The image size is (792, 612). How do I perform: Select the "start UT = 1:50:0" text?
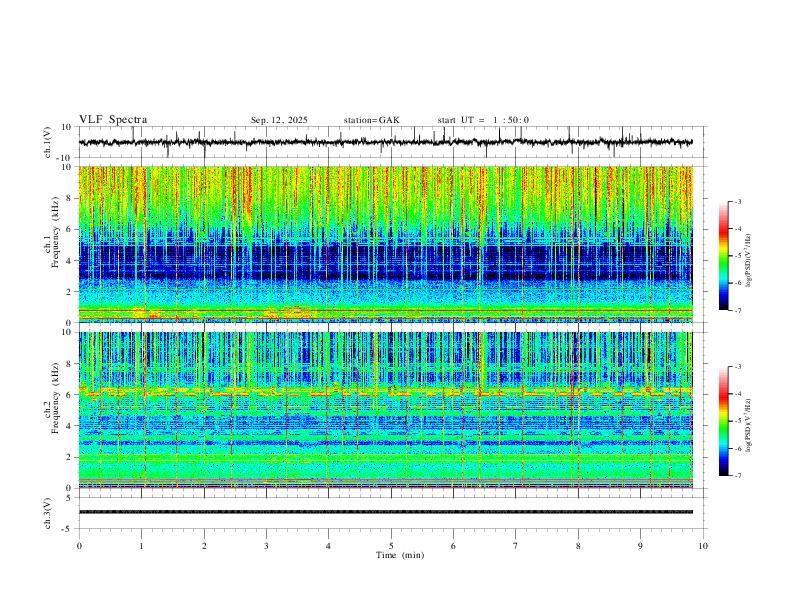pyautogui.click(x=483, y=120)
